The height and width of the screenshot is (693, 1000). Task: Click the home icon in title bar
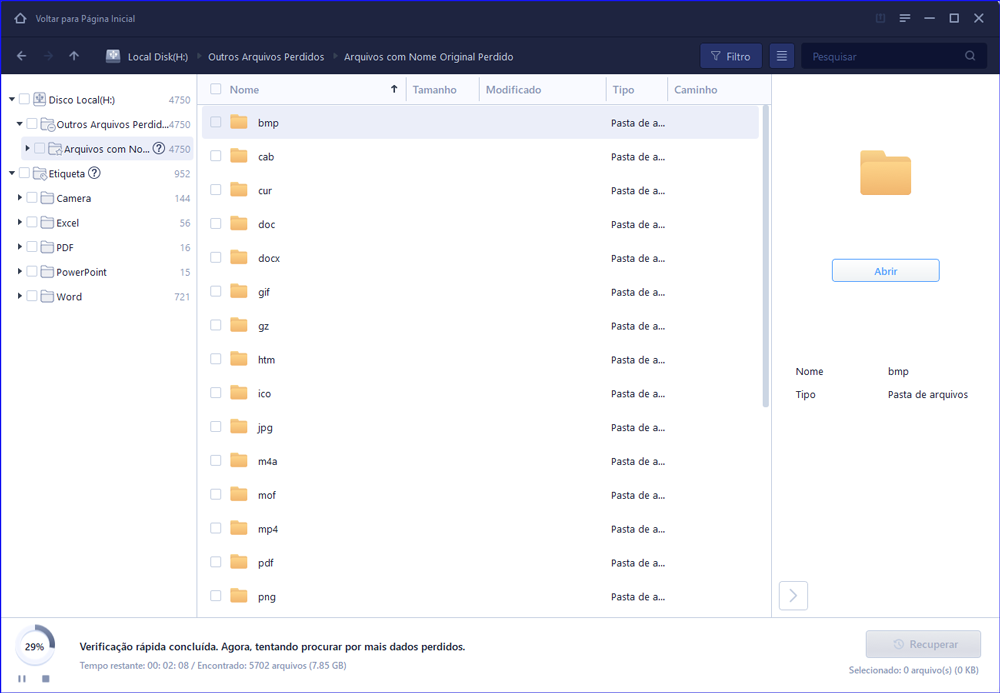[x=20, y=18]
